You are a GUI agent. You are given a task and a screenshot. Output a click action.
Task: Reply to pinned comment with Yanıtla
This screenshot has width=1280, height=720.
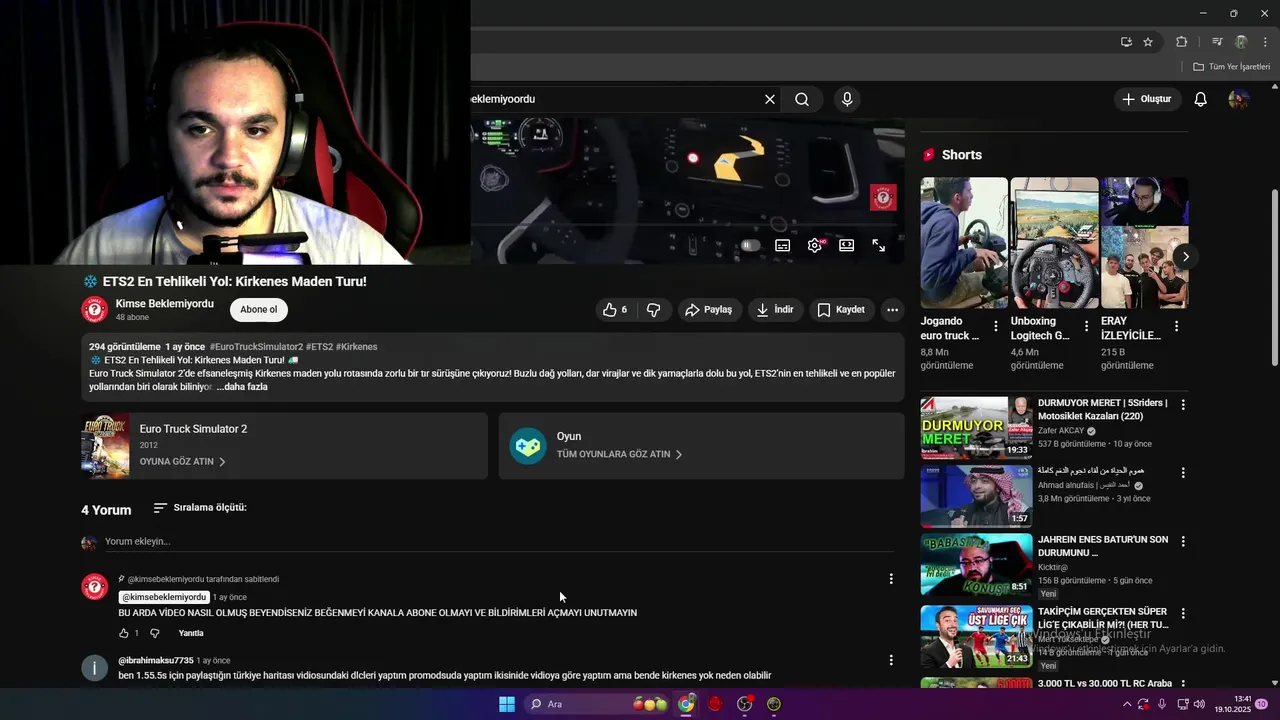[x=191, y=633]
